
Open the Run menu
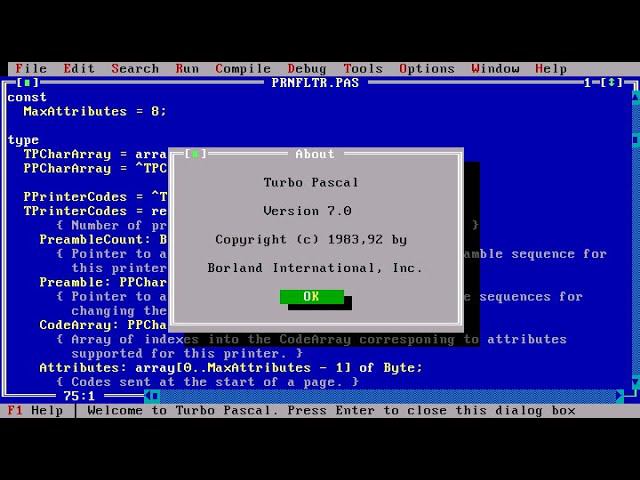coord(187,69)
